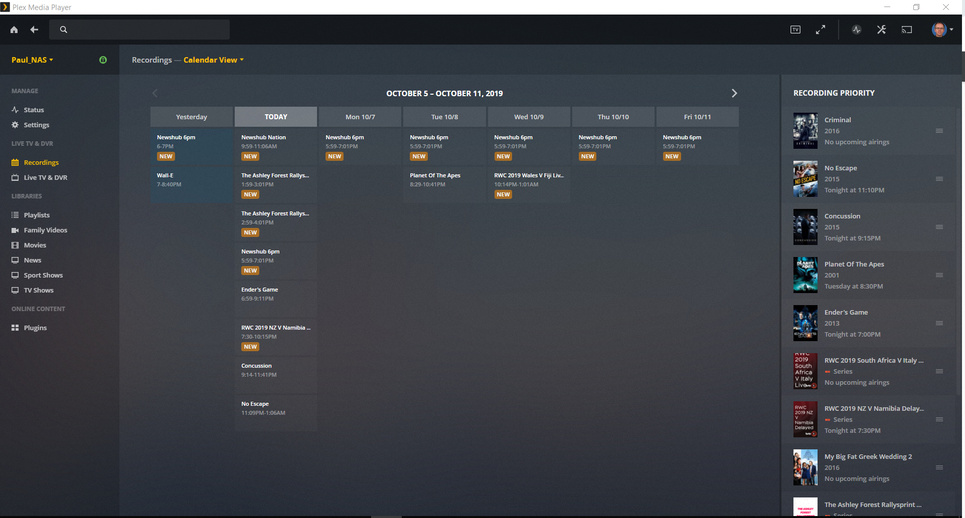
Task: Open Concussion recording in Today column
Action: (x=276, y=375)
